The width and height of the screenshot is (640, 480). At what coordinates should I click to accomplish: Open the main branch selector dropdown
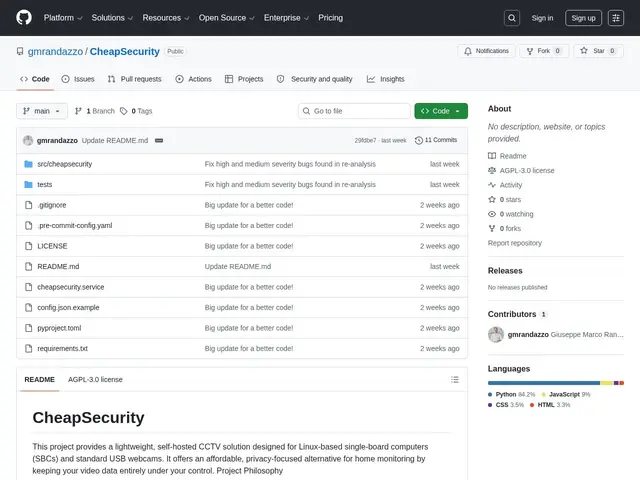click(x=42, y=111)
